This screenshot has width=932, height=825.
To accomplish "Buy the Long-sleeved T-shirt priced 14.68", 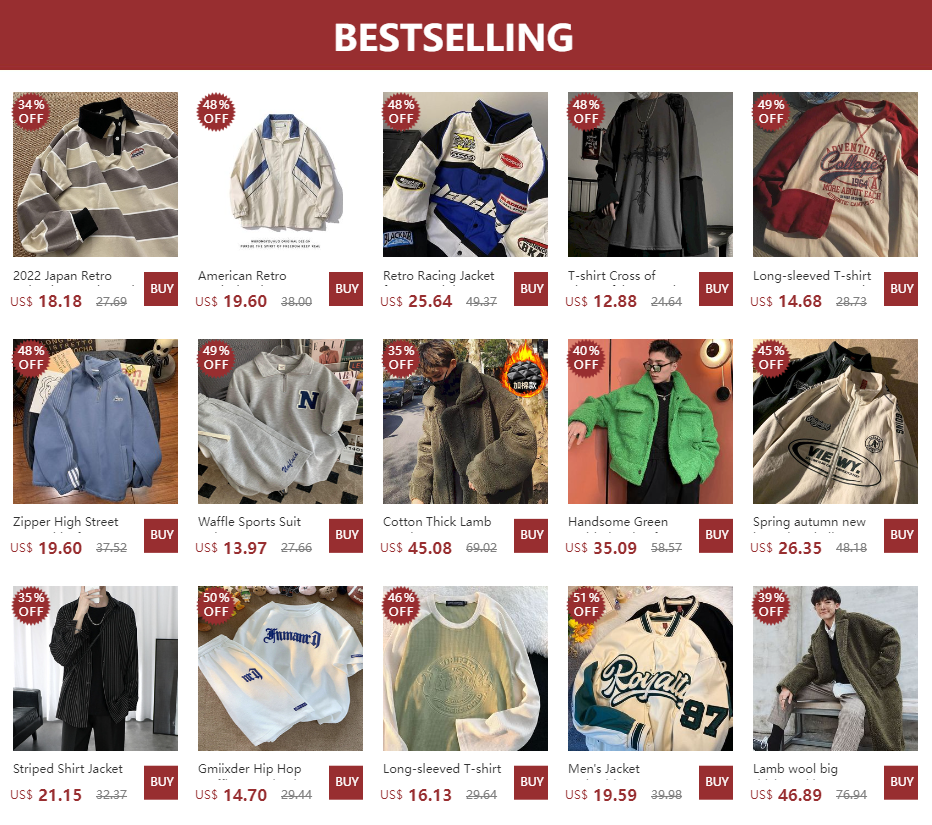I will (x=901, y=289).
